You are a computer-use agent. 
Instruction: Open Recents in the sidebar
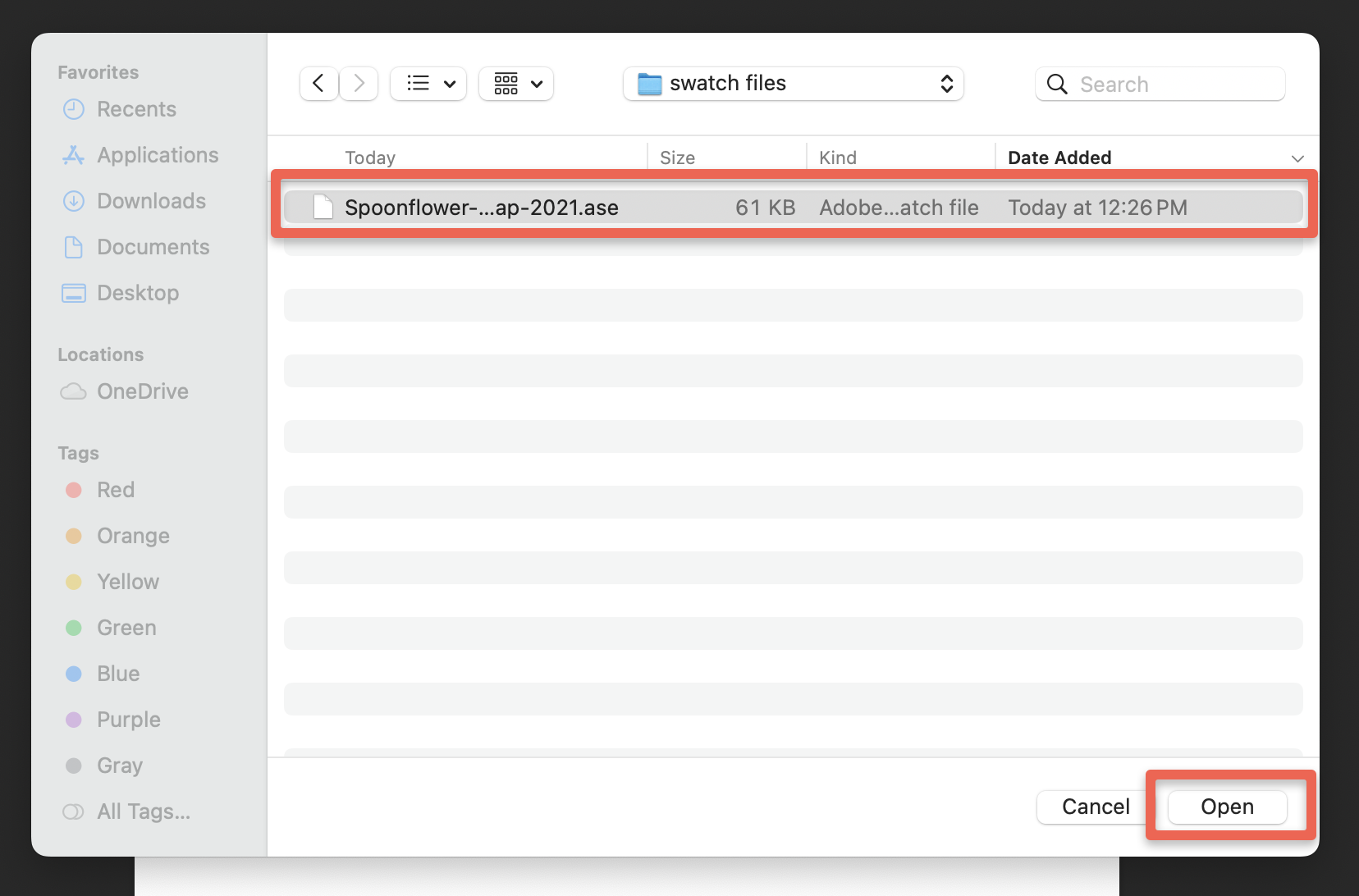click(x=136, y=109)
